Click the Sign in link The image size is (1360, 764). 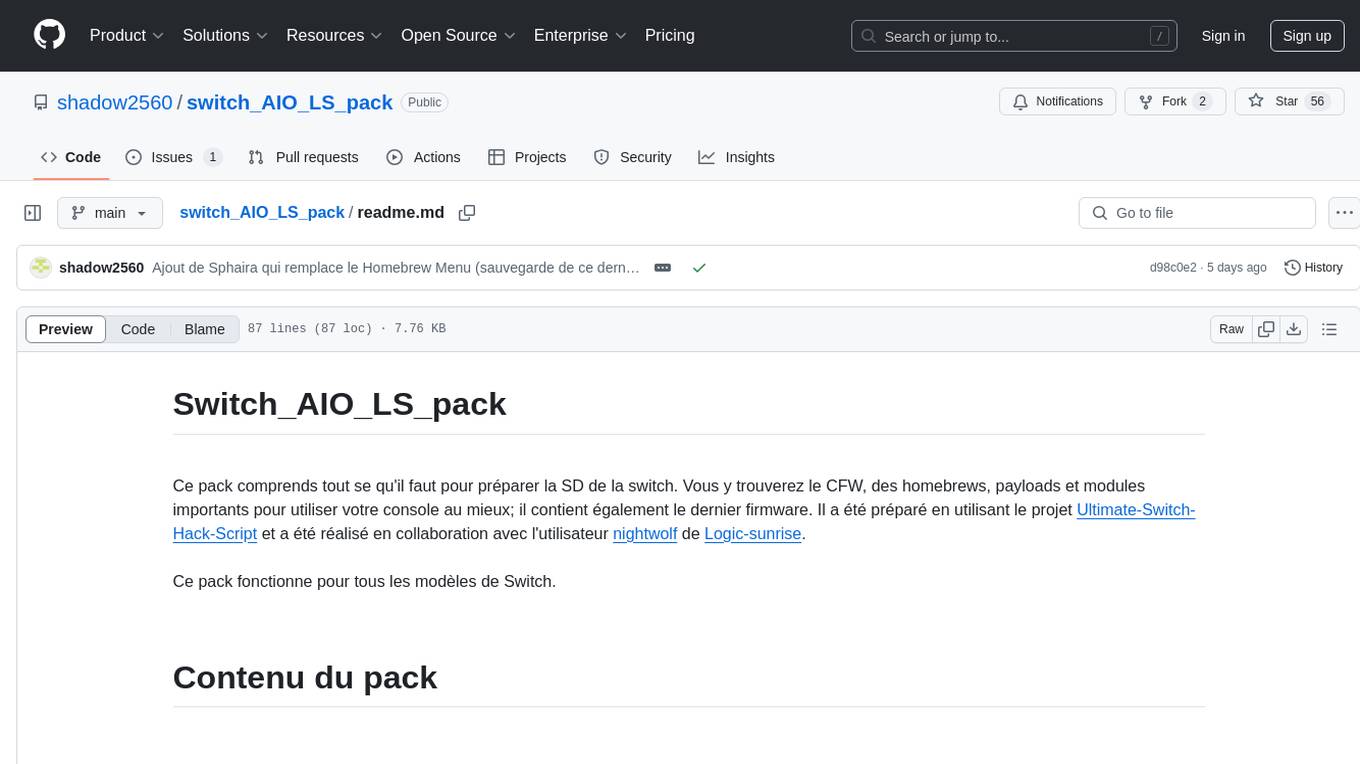[1223, 36]
